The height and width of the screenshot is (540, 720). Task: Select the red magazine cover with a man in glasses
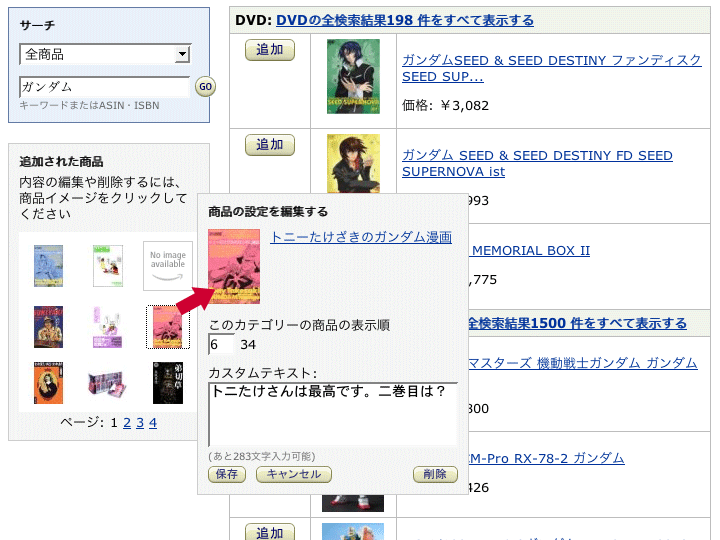tap(48, 327)
